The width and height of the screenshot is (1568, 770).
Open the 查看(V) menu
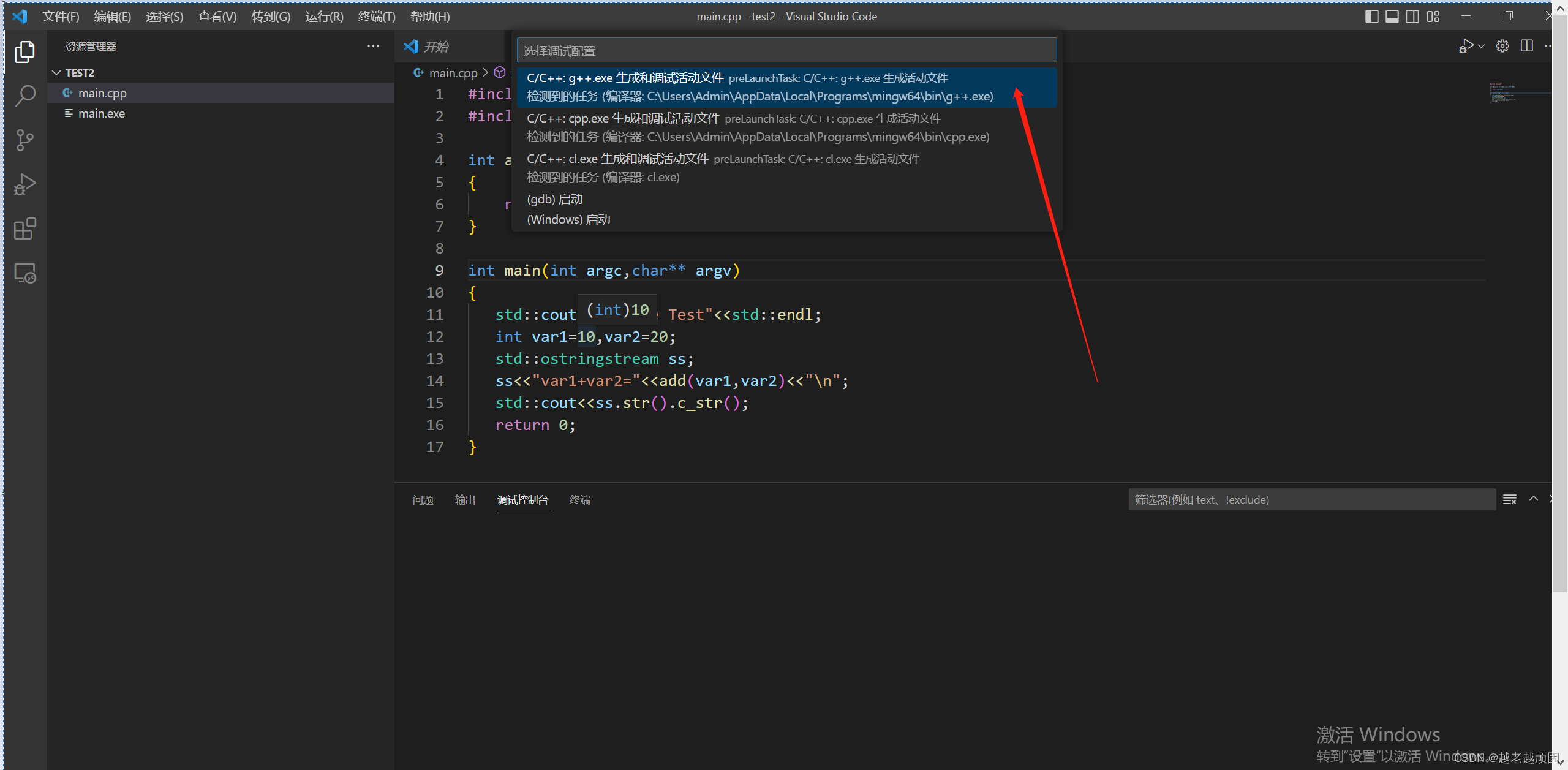(217, 17)
